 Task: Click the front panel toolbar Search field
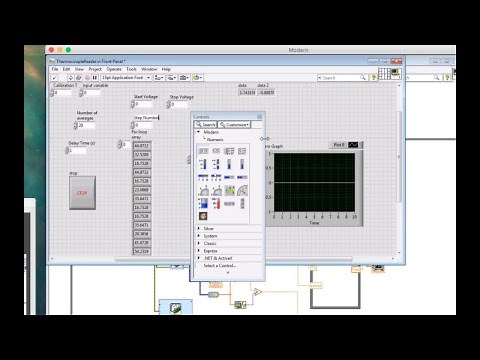point(342,78)
